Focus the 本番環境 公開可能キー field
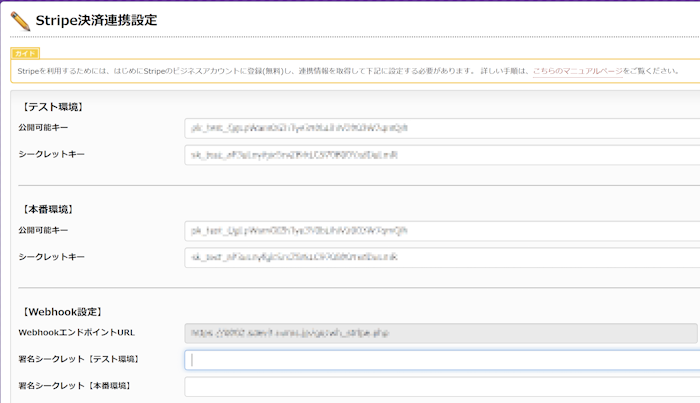This screenshot has height=403, width=700. pos(442,231)
